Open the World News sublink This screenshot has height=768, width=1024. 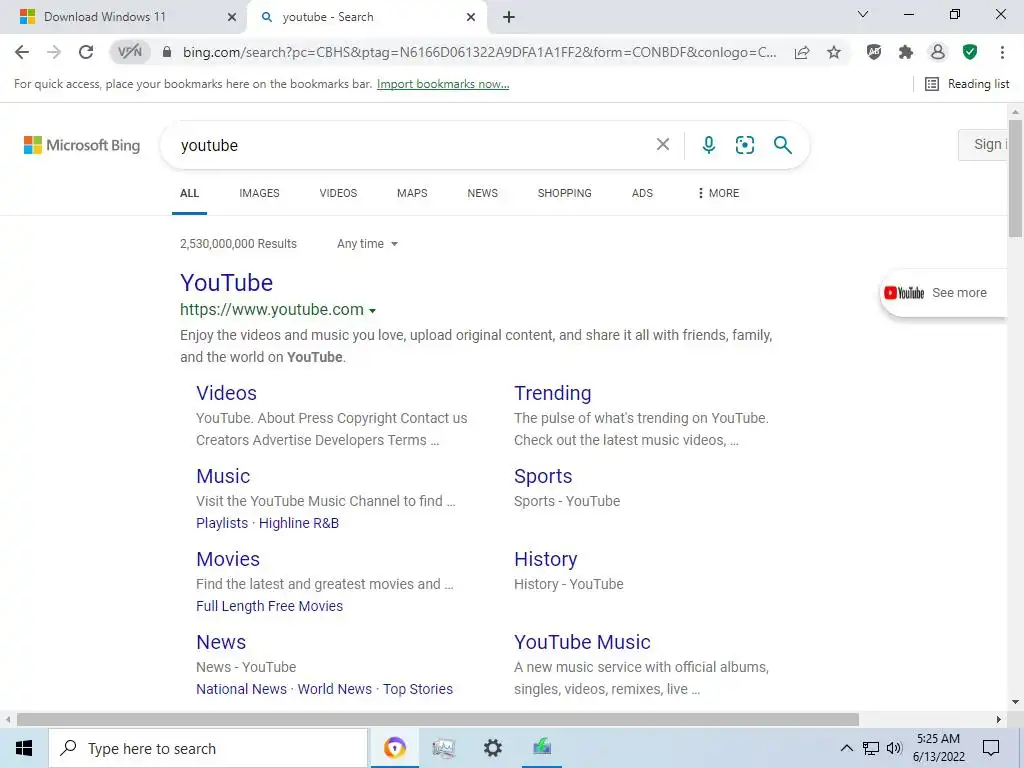point(334,689)
